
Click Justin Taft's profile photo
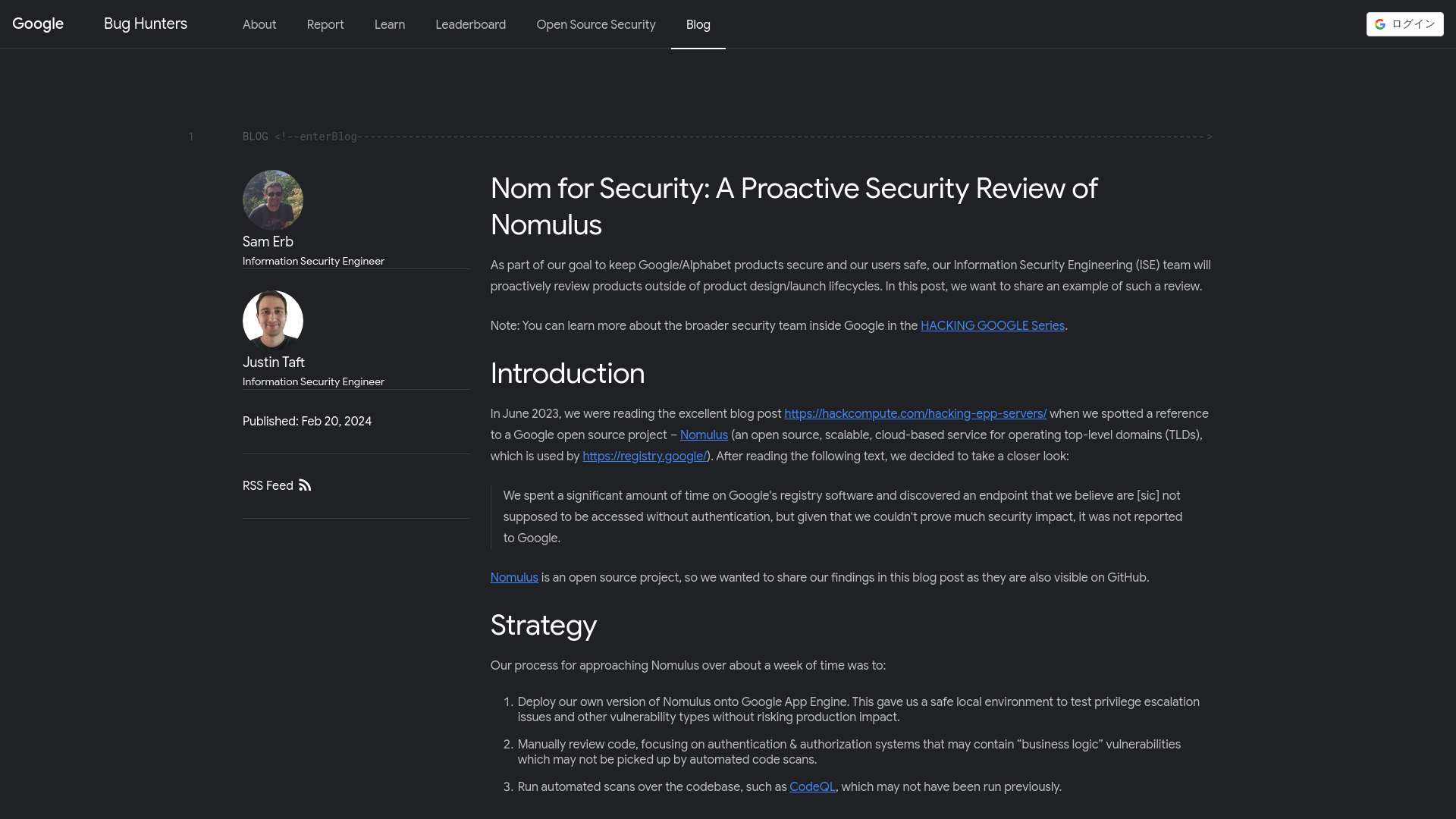tap(273, 321)
